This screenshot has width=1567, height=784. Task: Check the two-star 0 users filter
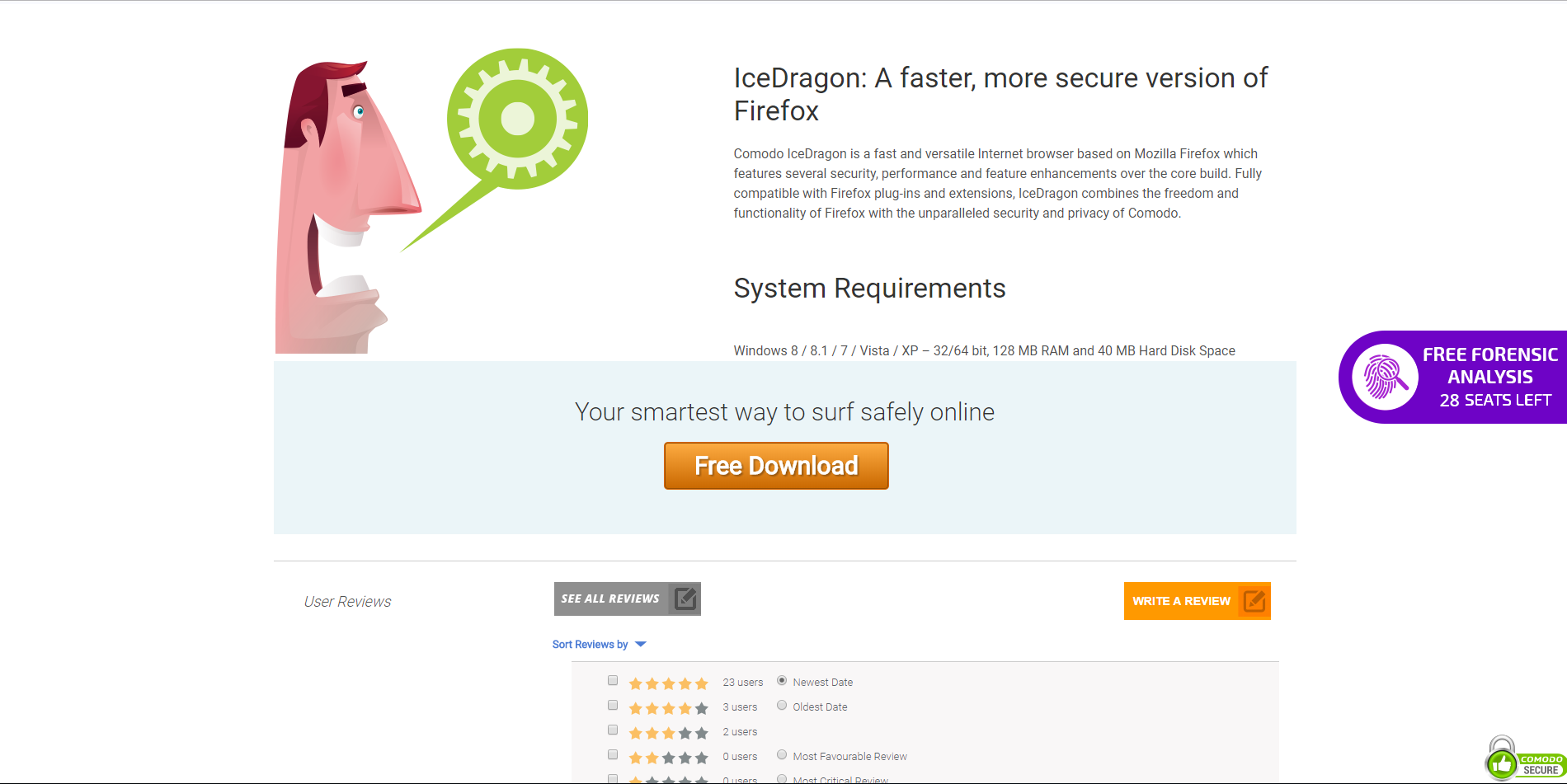pyautogui.click(x=613, y=754)
